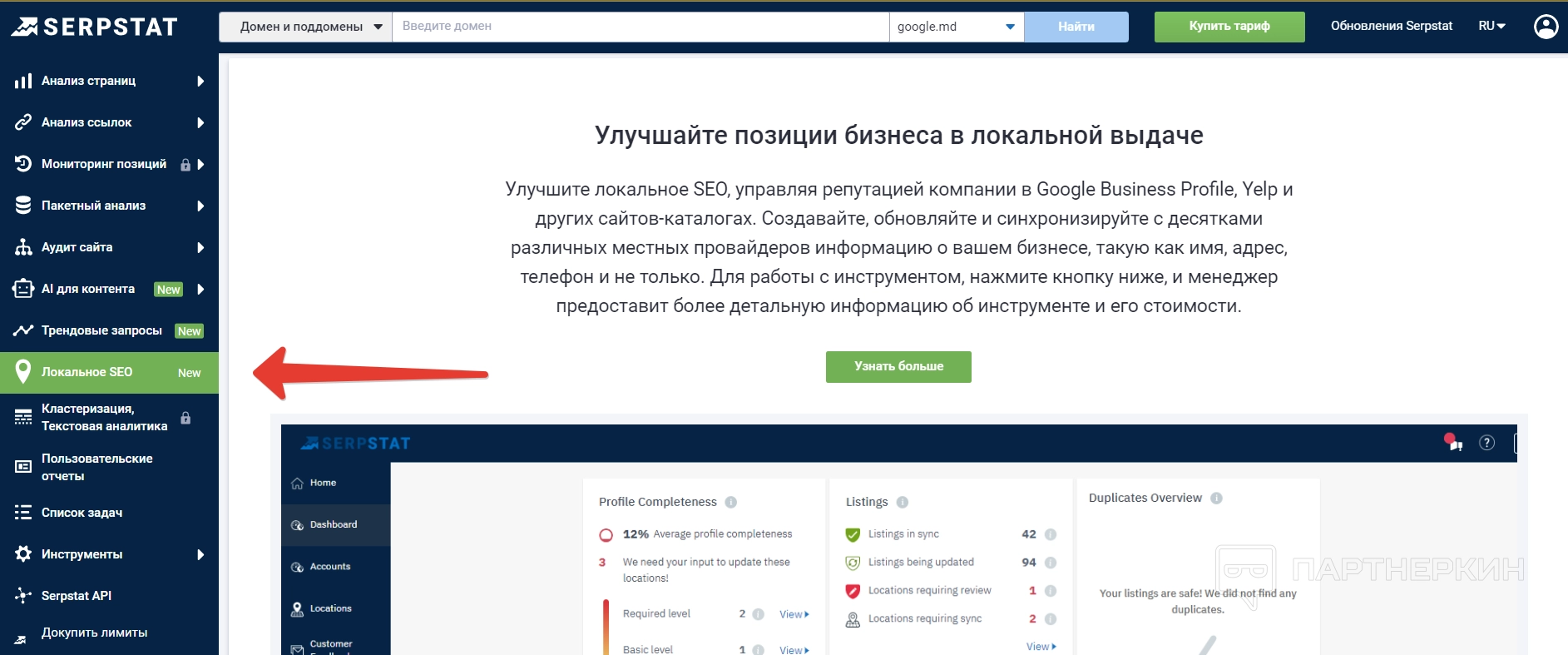Click the Введите домен input field

(641, 27)
